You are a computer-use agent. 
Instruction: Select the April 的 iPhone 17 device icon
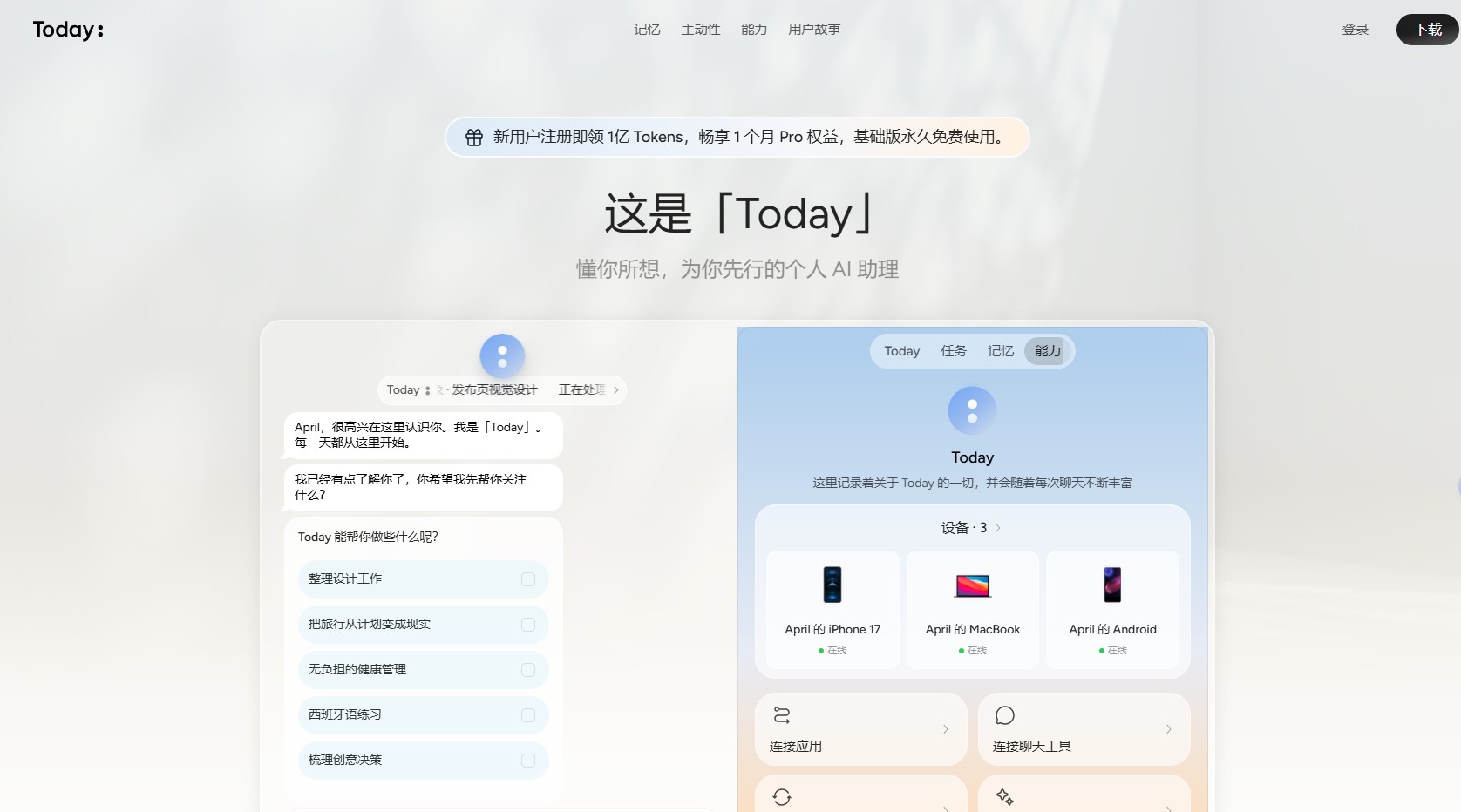[x=832, y=585]
